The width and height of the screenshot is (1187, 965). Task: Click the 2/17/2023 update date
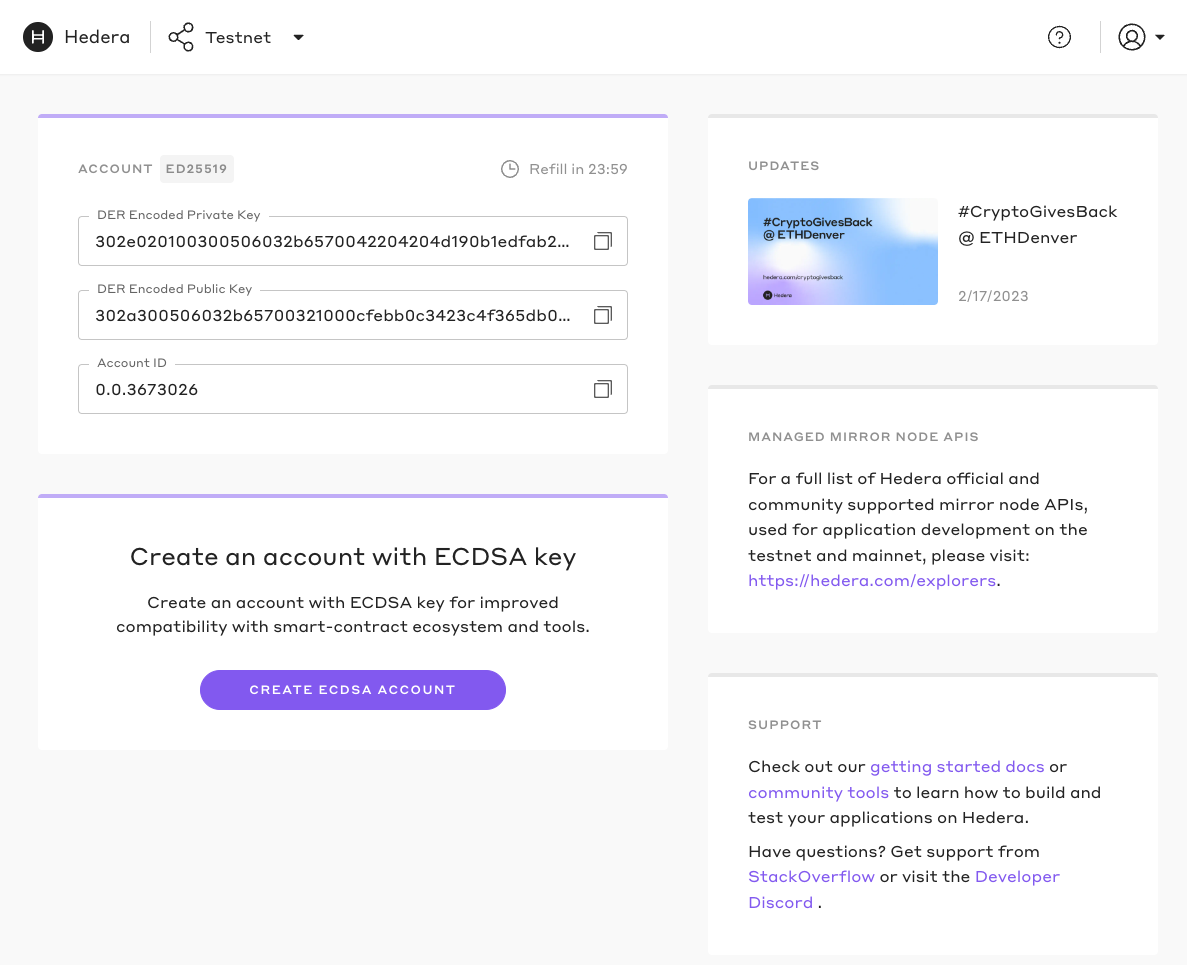pos(993,296)
